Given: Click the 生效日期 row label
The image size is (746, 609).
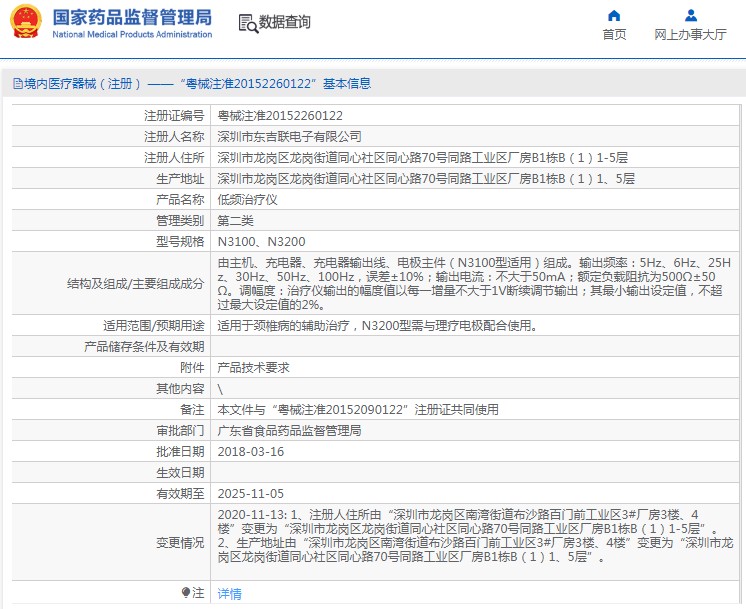Looking at the screenshot, I should tap(180, 472).
